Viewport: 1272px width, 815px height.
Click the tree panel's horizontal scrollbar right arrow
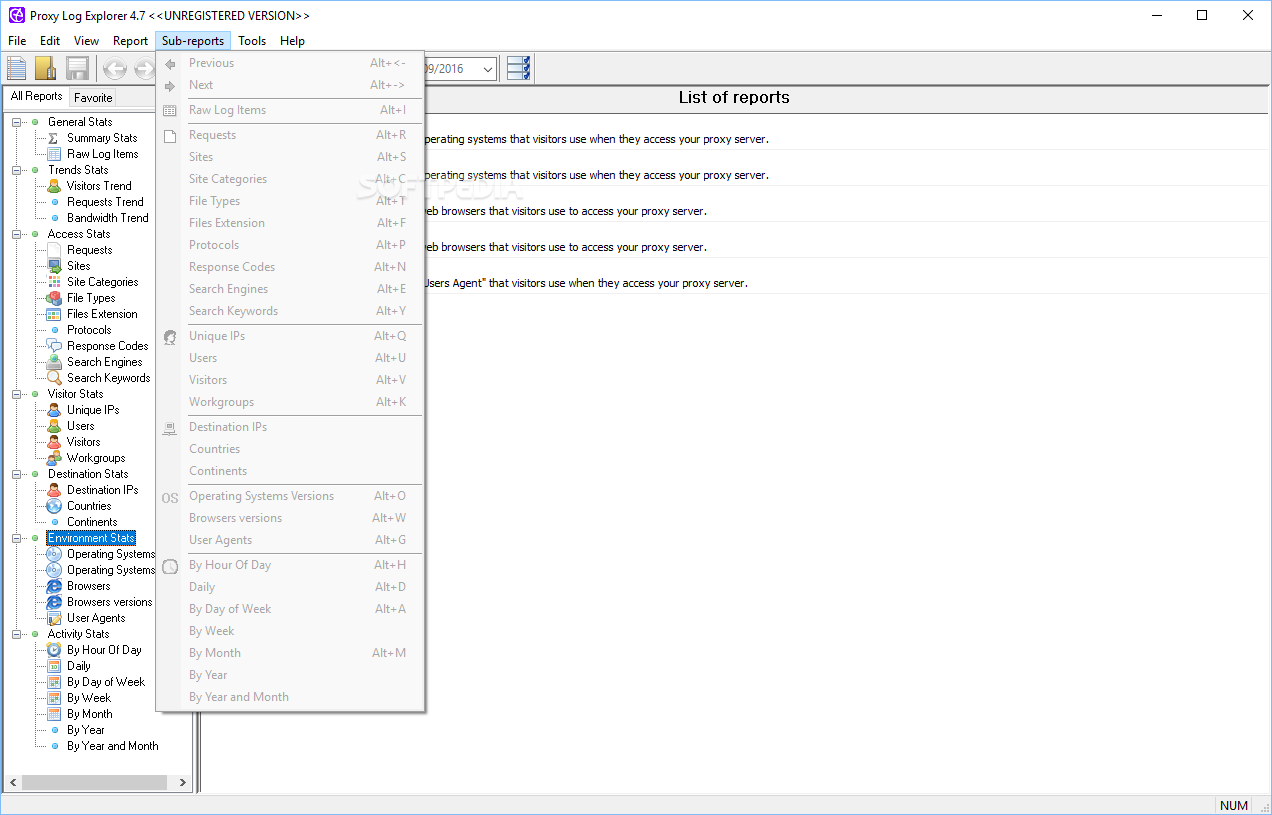click(183, 783)
